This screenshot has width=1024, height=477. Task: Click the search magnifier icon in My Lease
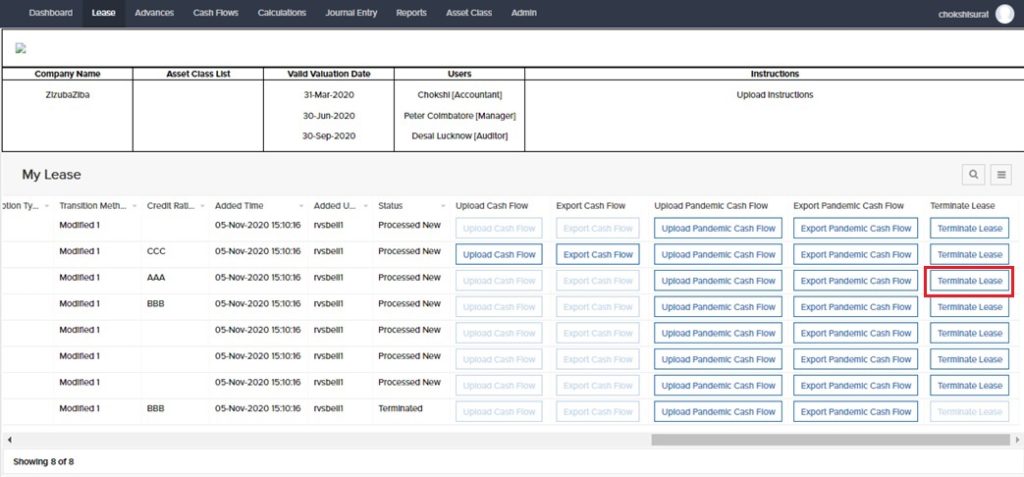(x=973, y=175)
